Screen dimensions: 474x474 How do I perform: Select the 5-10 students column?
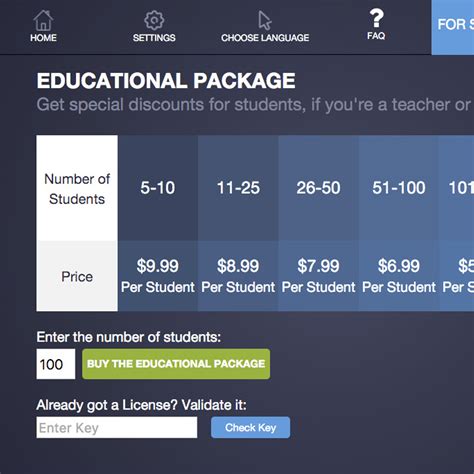tap(158, 188)
